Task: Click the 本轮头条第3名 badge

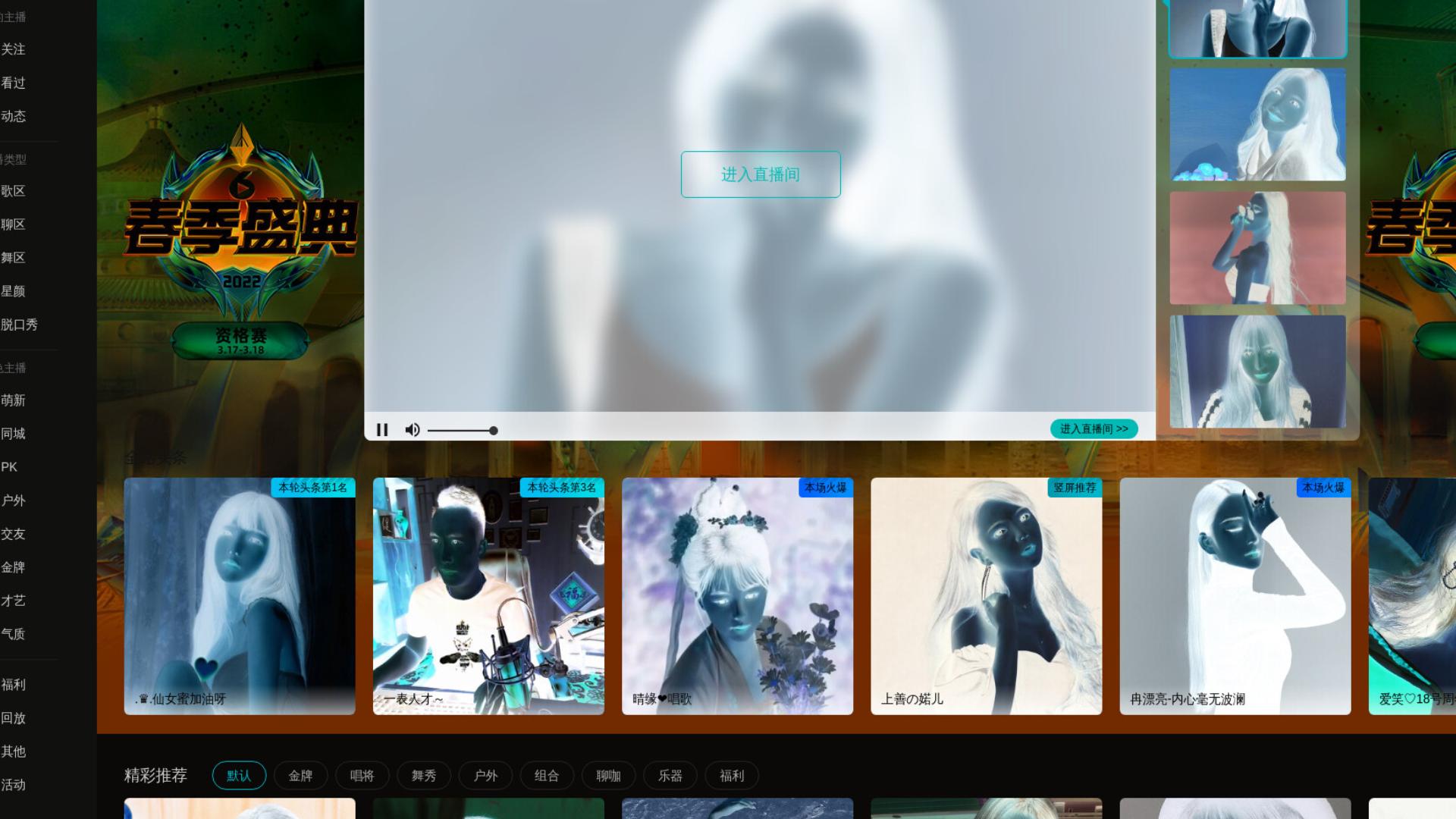Action: click(x=562, y=488)
